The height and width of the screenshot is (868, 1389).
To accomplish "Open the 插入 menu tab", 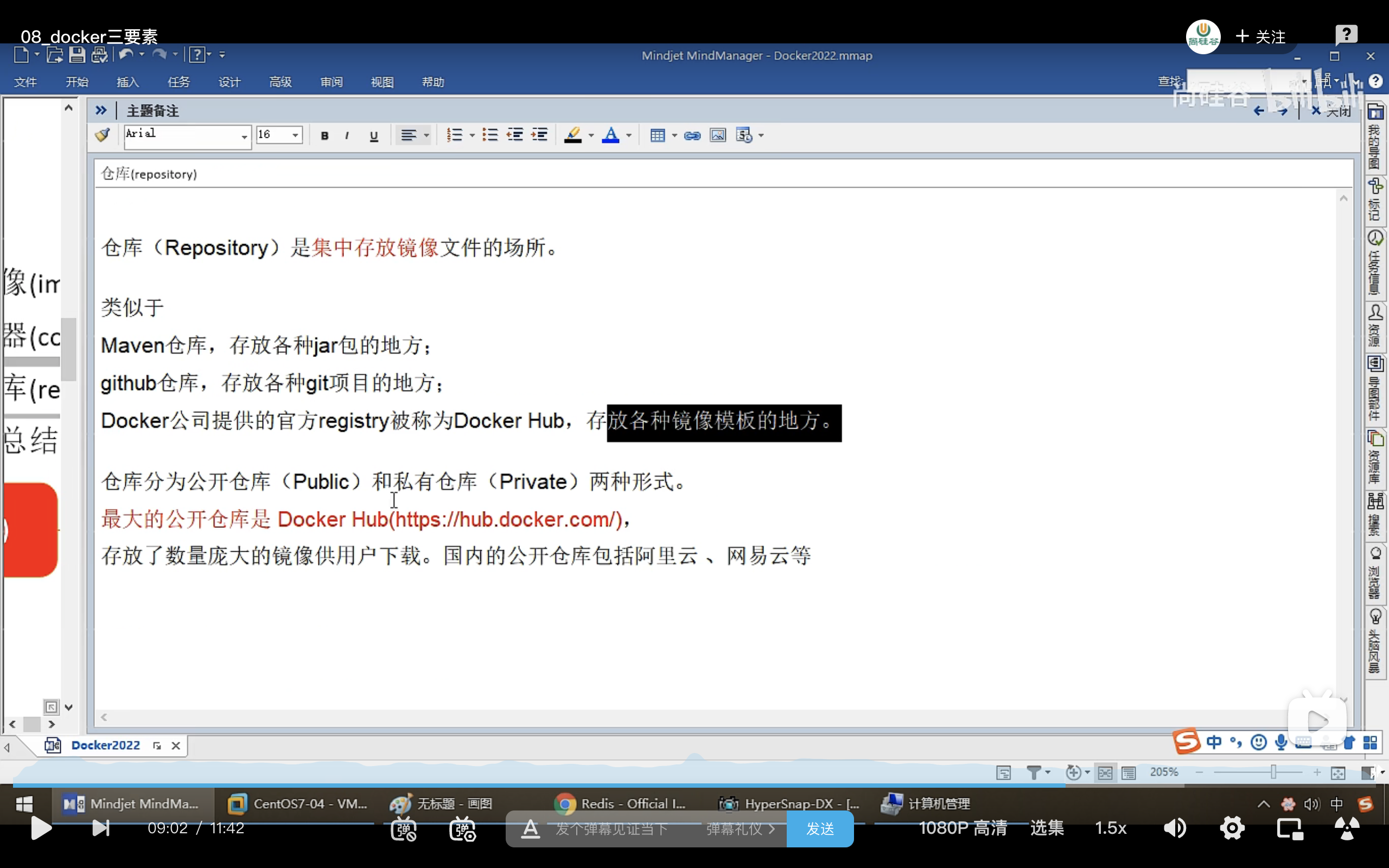I will pos(128,82).
